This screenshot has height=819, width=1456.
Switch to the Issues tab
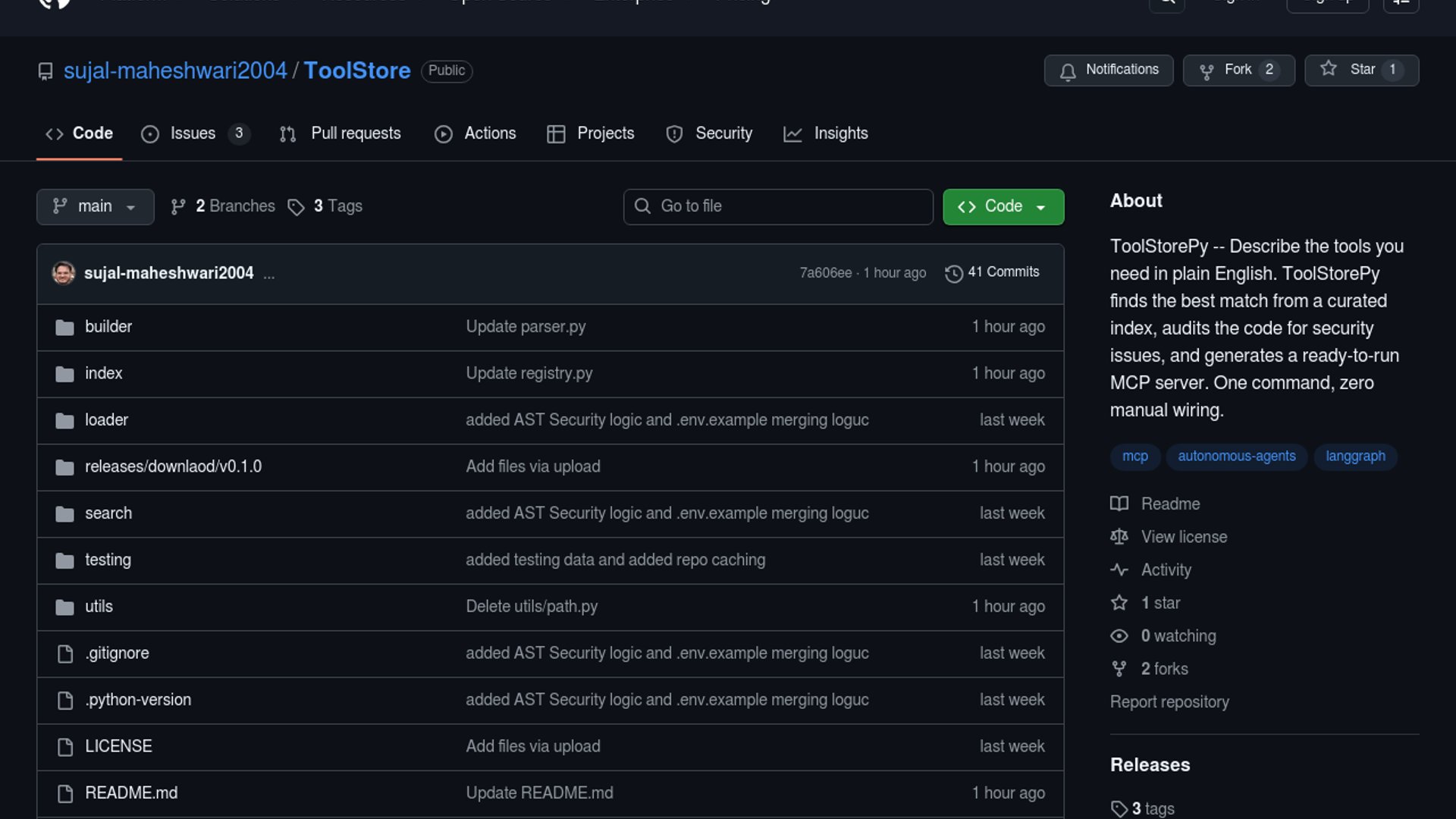point(193,133)
